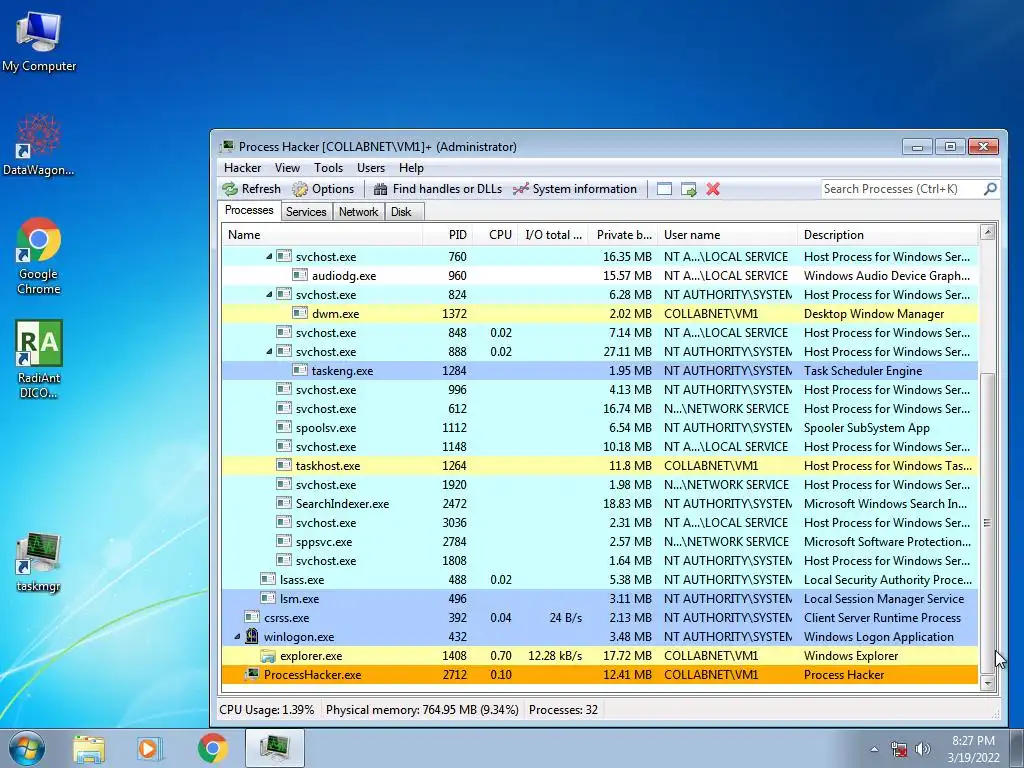
Task: Open Options from the toolbar
Action: tap(323, 189)
